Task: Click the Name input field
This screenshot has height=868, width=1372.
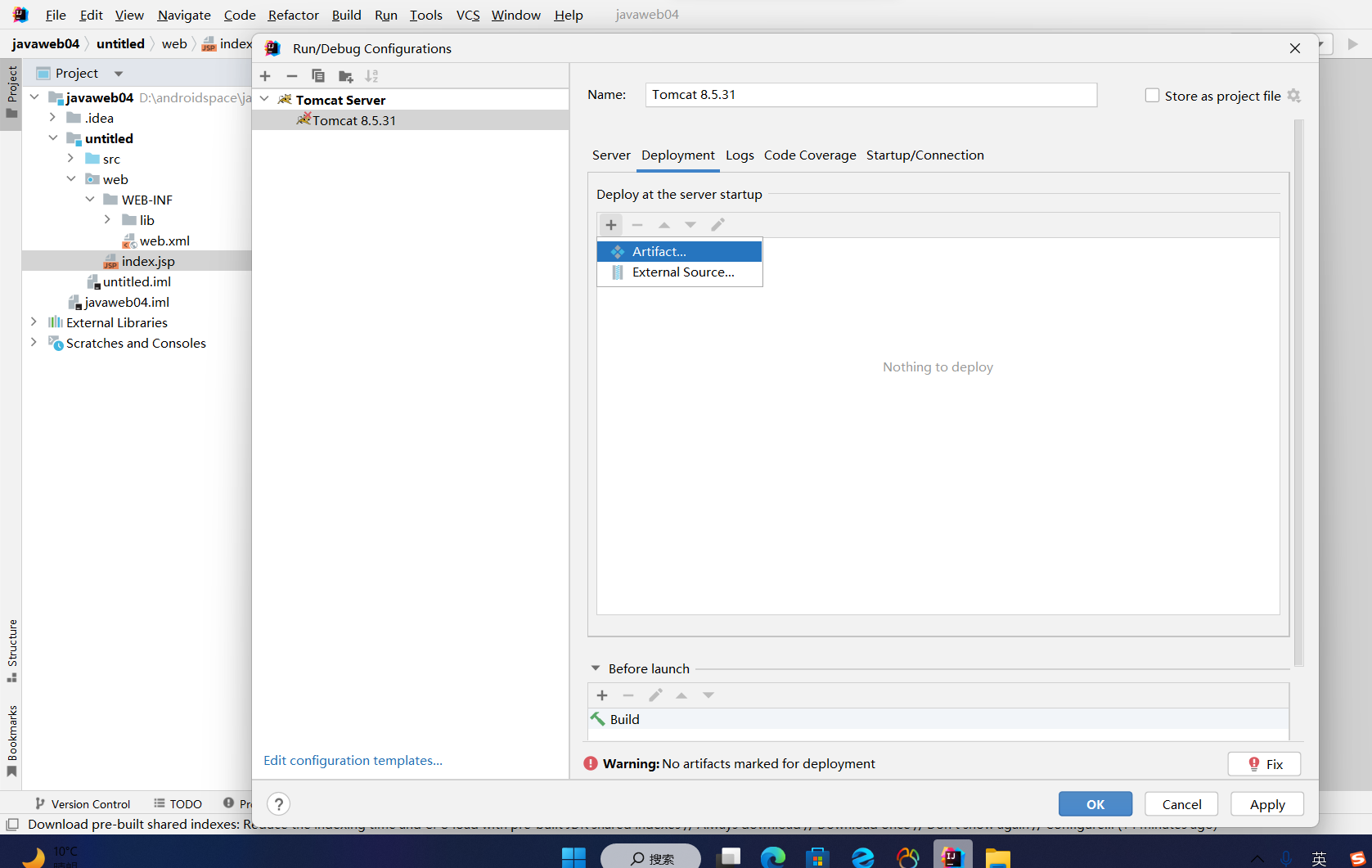Action: coord(870,95)
